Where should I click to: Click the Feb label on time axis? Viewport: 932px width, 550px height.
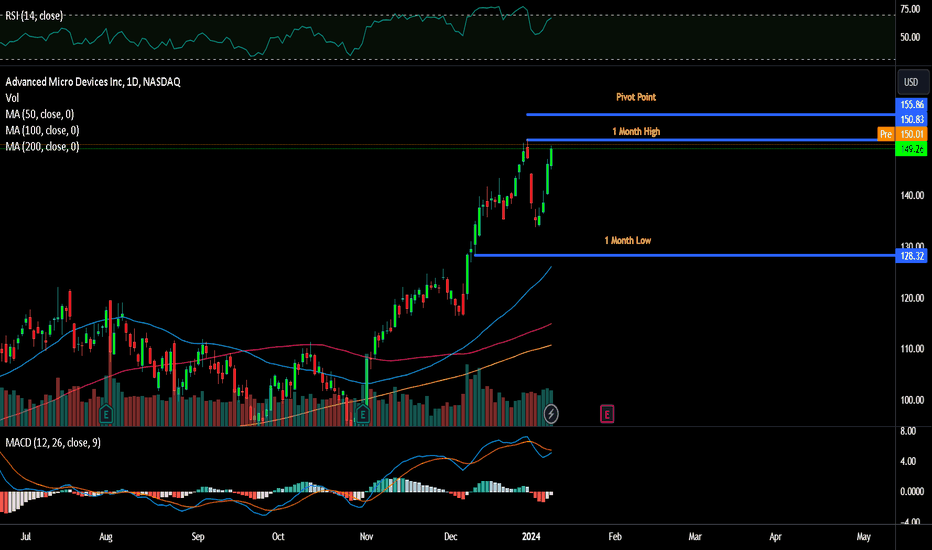coord(615,536)
